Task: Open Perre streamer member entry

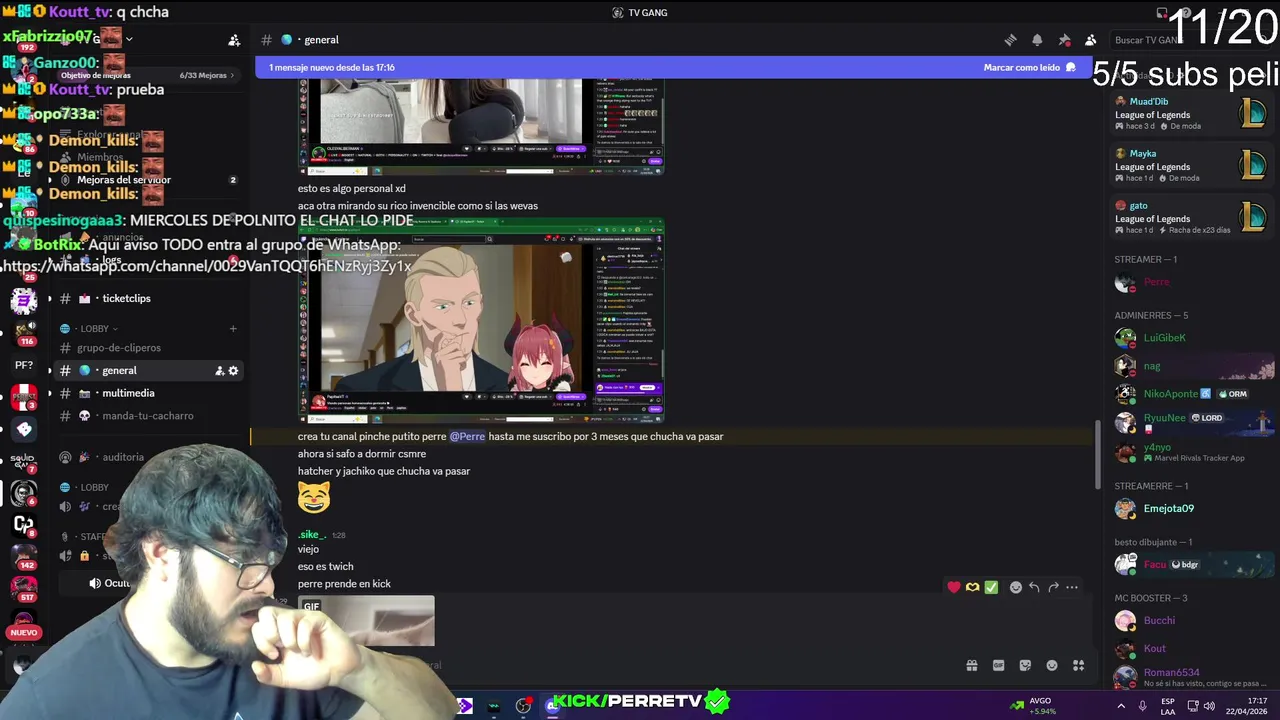Action: [x=1190, y=282]
